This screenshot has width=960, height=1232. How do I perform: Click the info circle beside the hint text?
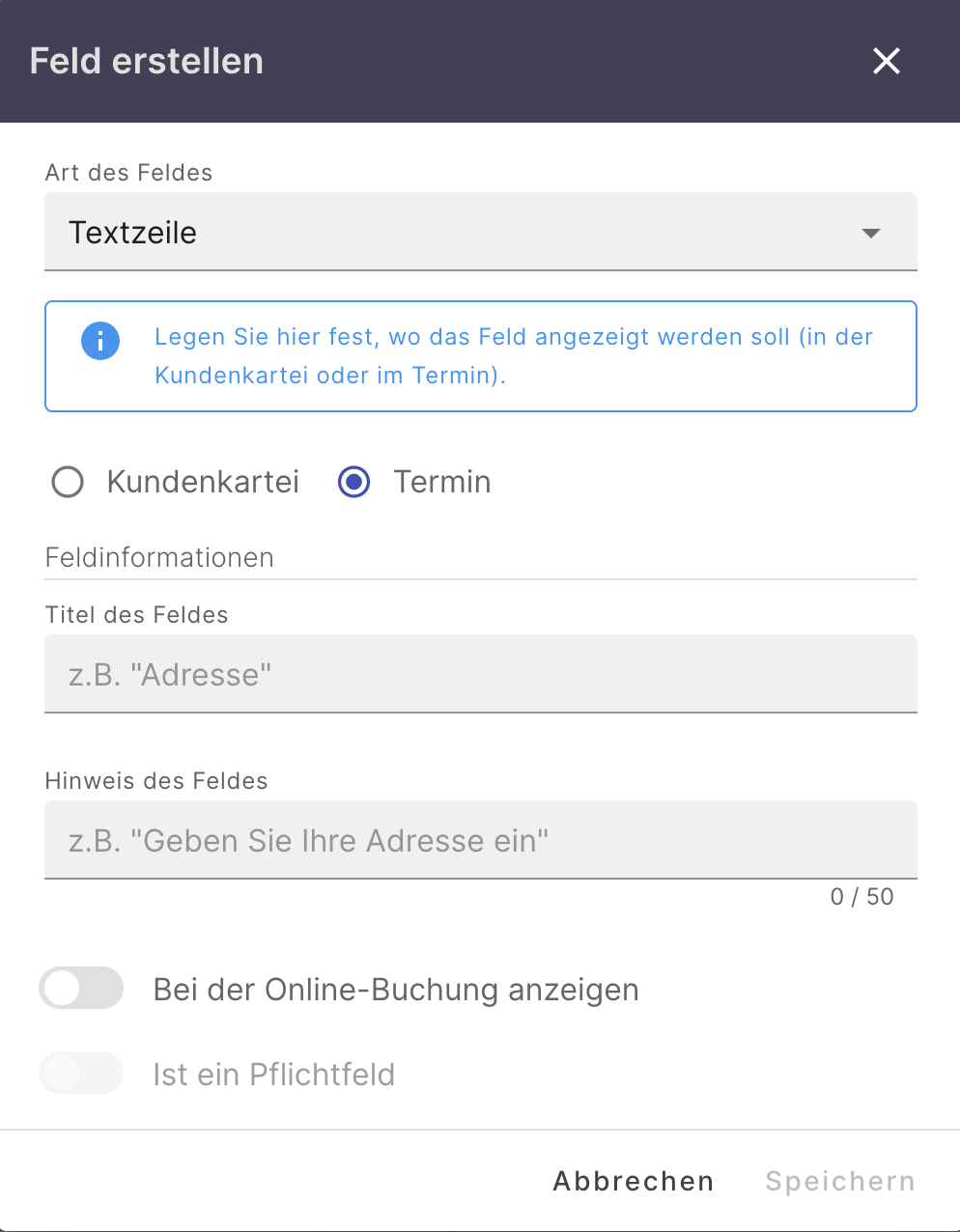99,341
